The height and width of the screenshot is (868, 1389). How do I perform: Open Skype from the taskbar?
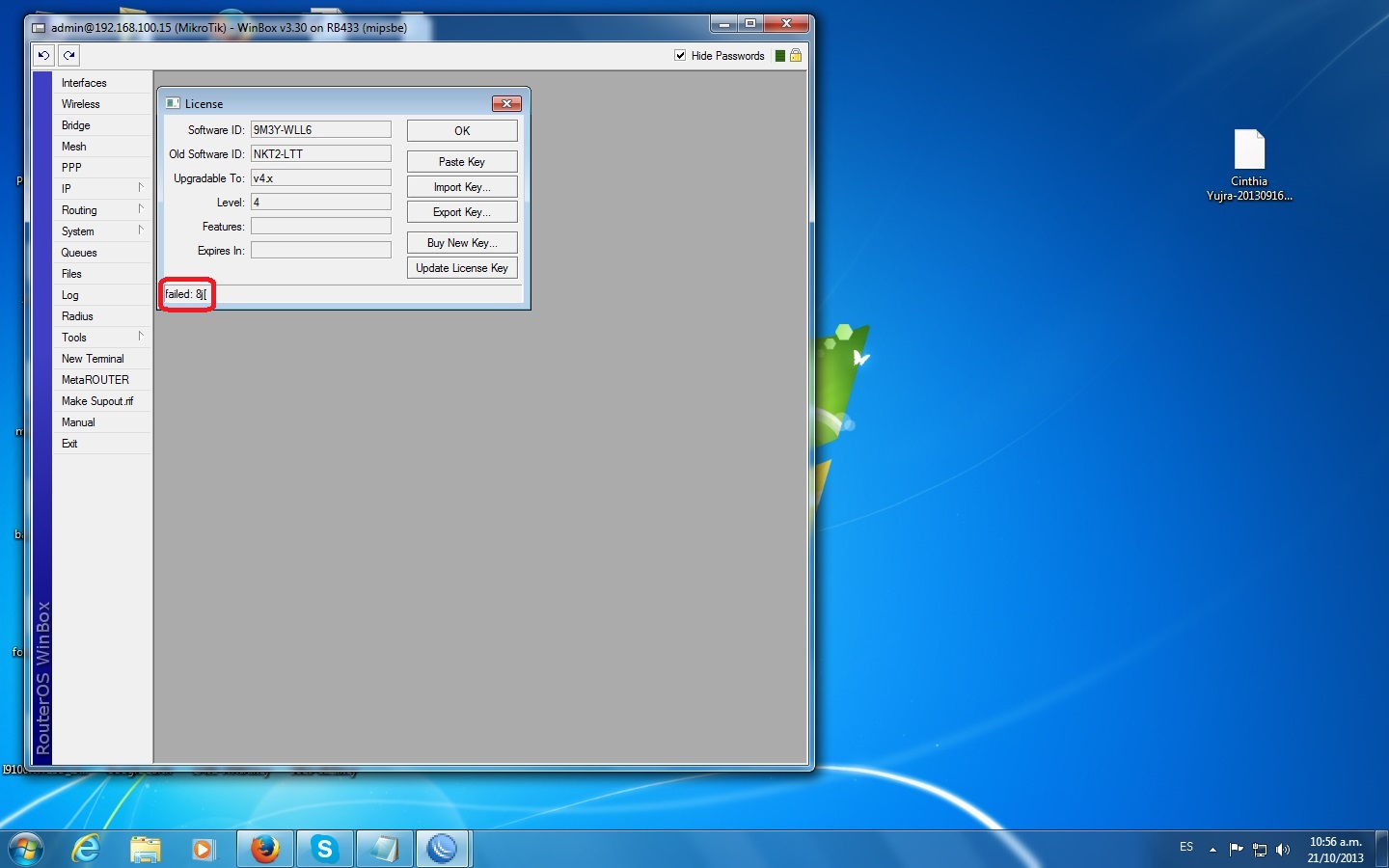[325, 849]
